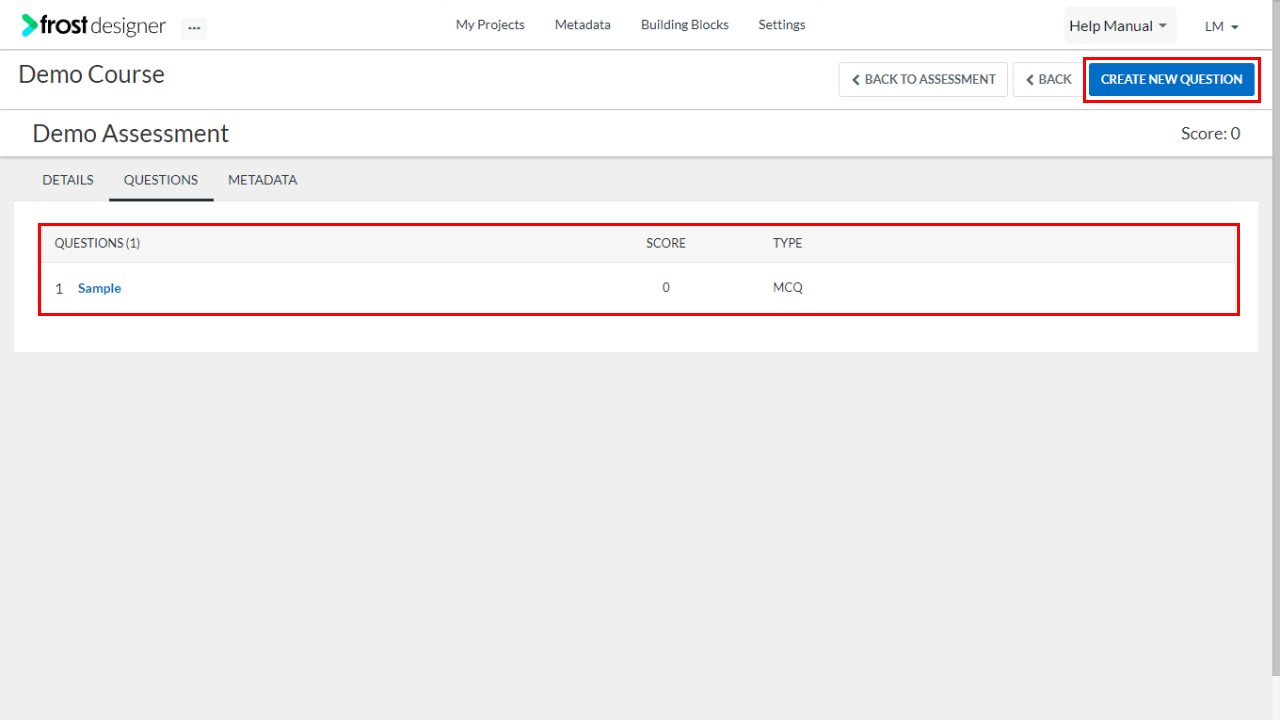This screenshot has width=1280, height=720.
Task: Open Building Blocks
Action: click(685, 25)
